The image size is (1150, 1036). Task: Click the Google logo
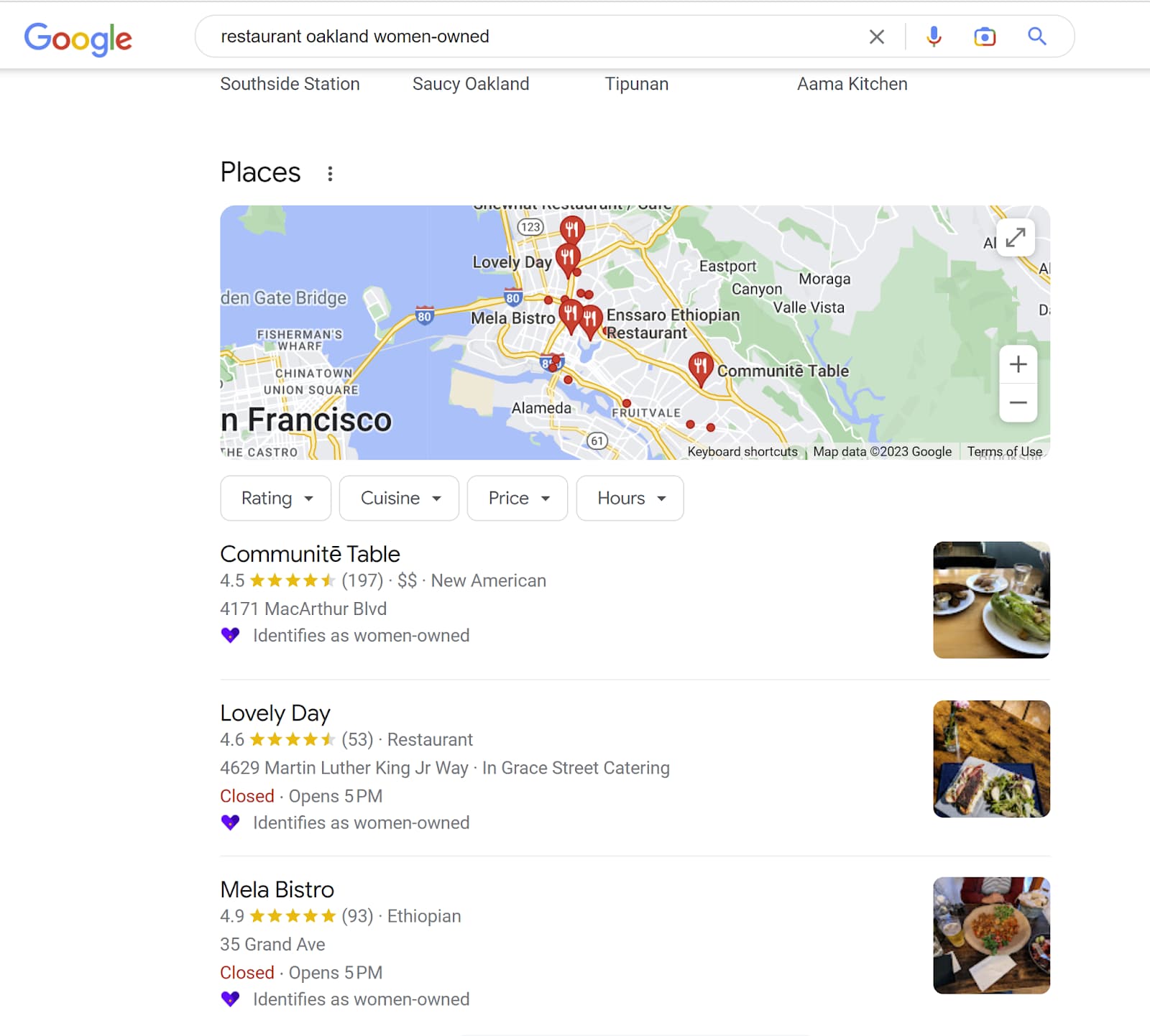point(78,38)
